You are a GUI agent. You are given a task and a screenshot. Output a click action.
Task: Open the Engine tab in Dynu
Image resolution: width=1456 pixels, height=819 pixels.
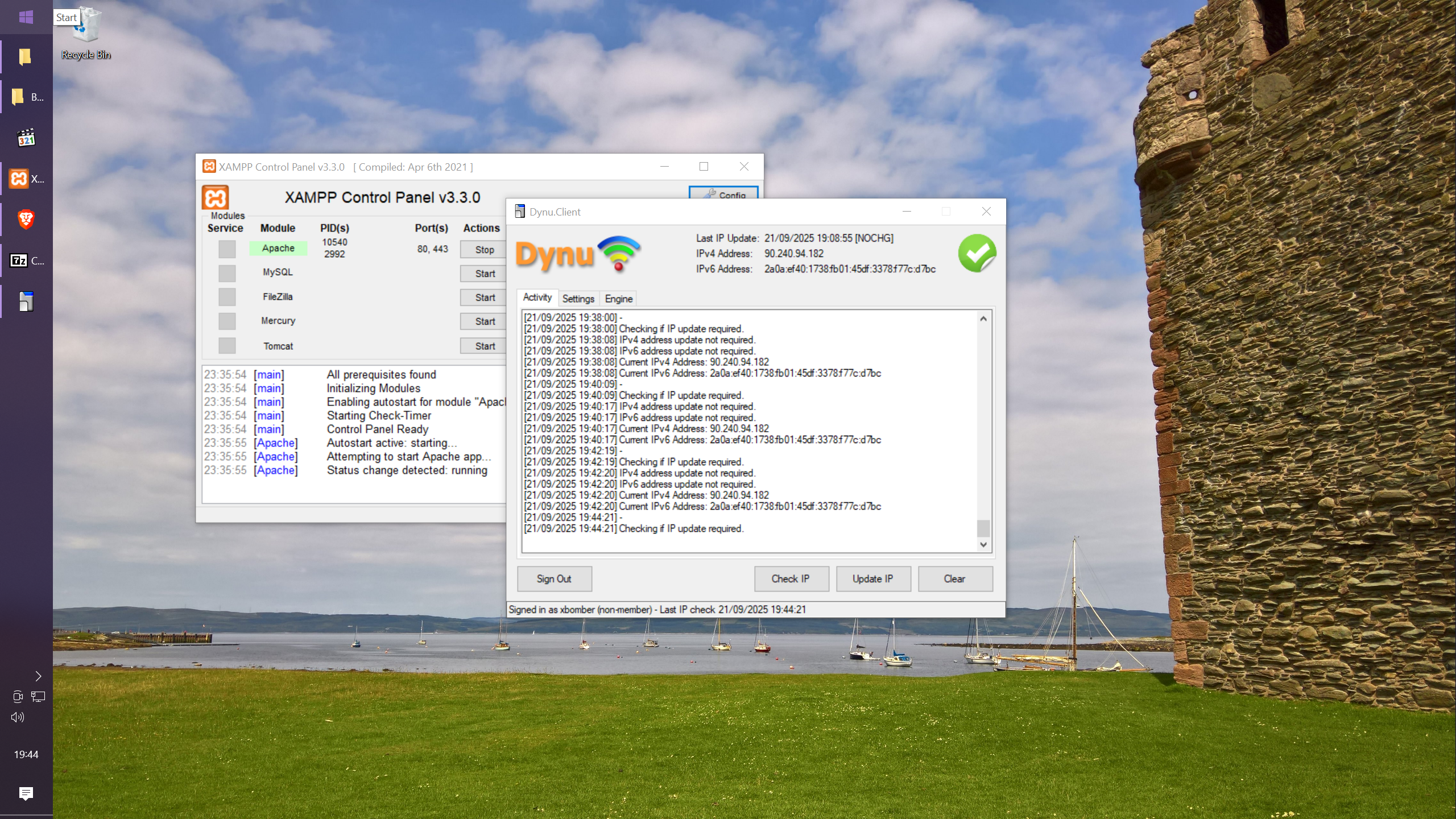point(618,299)
